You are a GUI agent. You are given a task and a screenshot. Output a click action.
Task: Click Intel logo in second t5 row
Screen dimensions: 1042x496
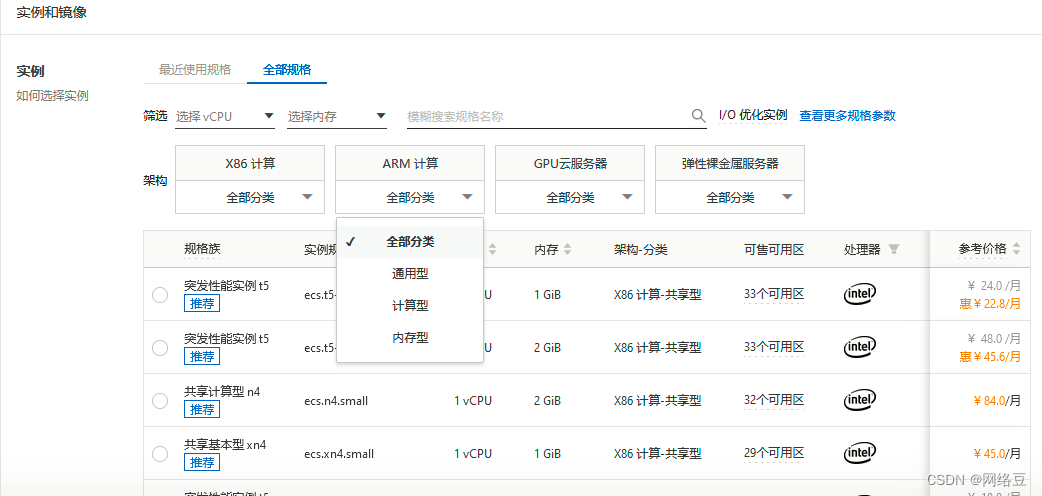tap(860, 347)
